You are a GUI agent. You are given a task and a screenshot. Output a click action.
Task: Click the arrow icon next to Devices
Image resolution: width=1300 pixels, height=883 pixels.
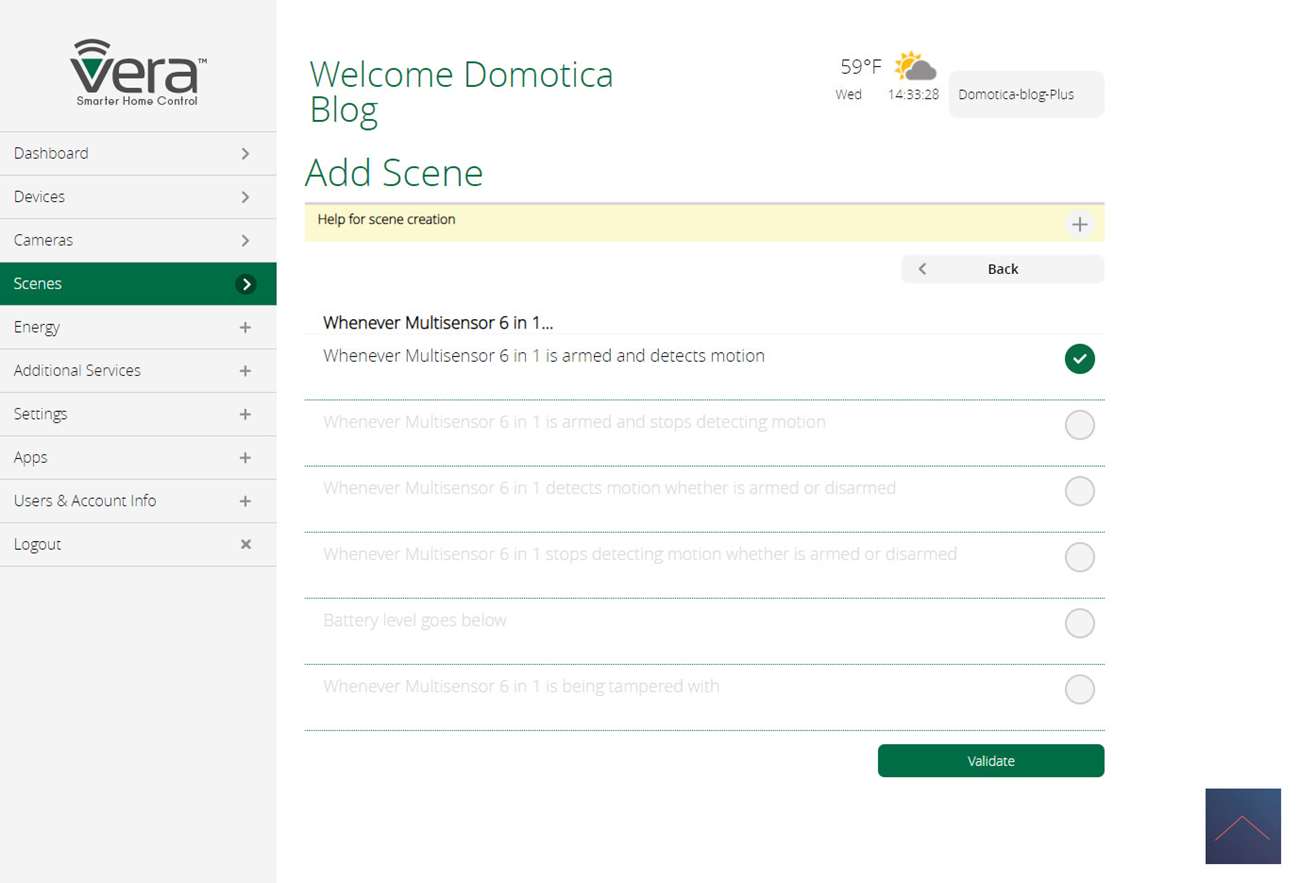click(245, 197)
